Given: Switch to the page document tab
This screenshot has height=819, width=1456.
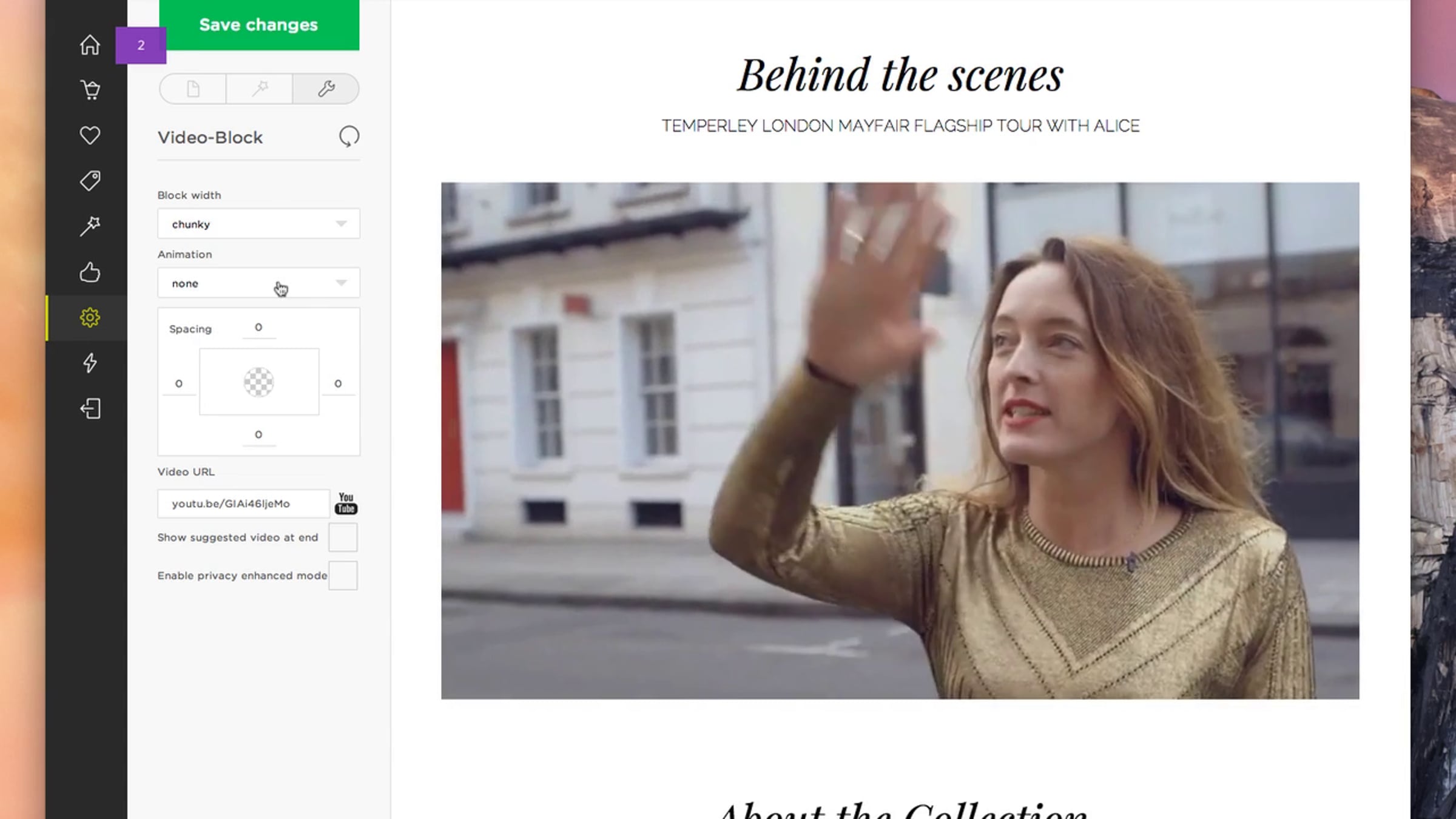Looking at the screenshot, I should tap(193, 89).
